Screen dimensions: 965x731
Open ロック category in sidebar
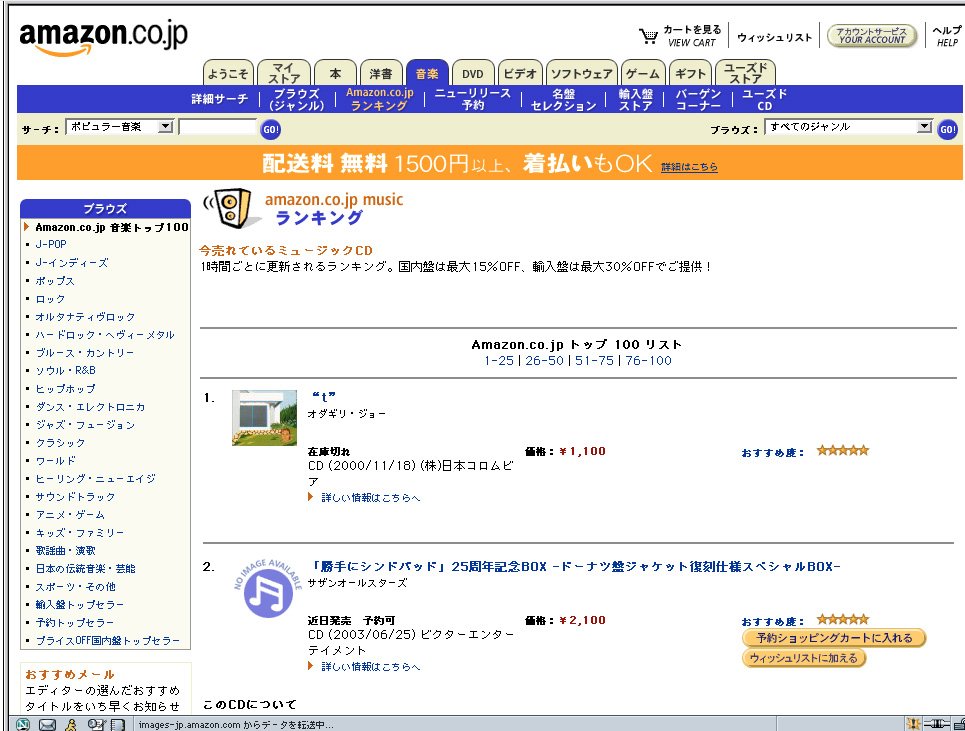pyautogui.click(x=50, y=298)
